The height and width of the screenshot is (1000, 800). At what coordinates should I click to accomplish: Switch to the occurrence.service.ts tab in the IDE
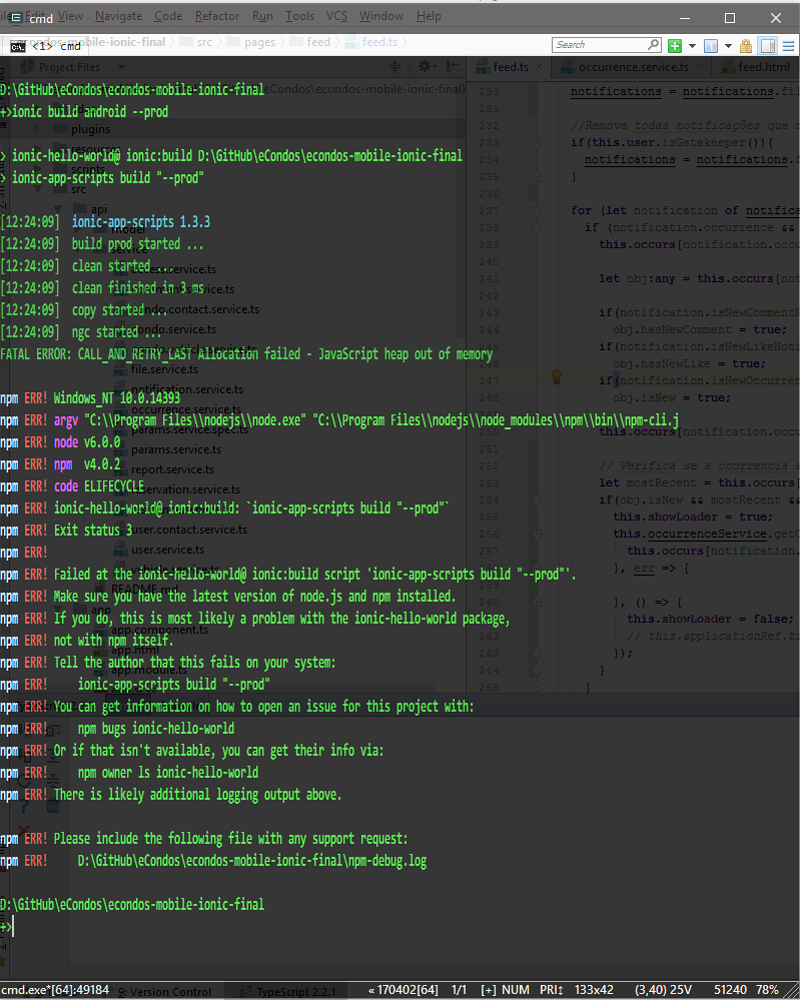633,67
